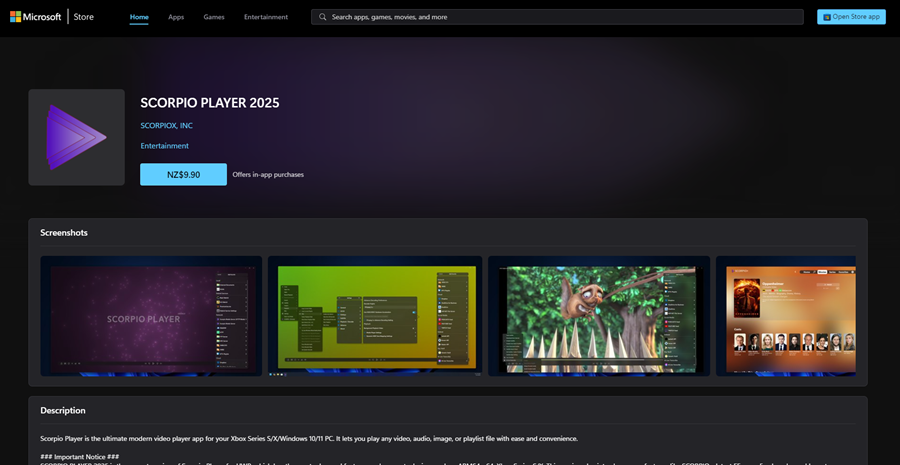Viewport: 900px width, 465px height.
Task: Open the first screenshot with the Scorpio Player logo
Action: click(151, 316)
